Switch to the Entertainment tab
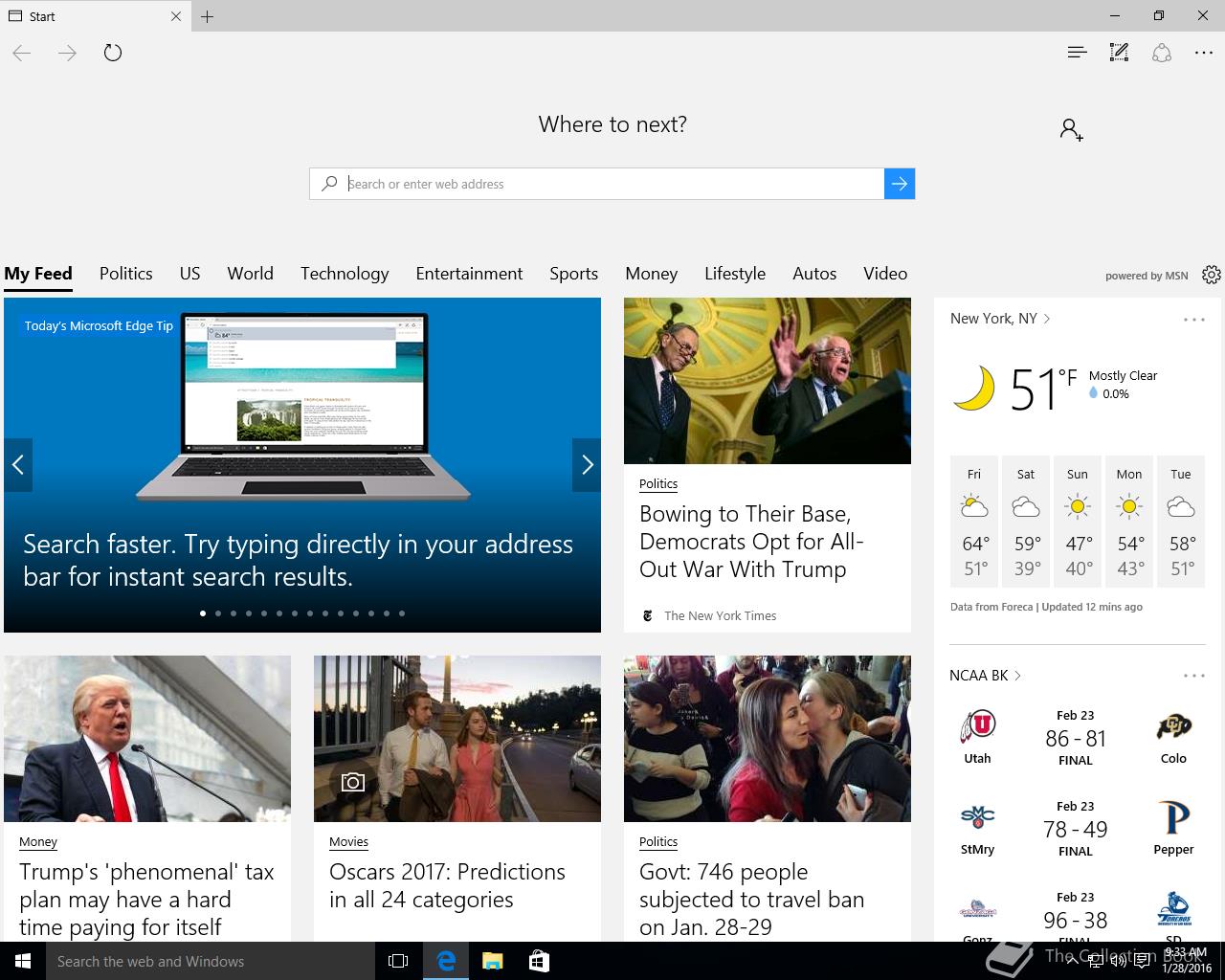Image resolution: width=1225 pixels, height=980 pixels. click(469, 274)
